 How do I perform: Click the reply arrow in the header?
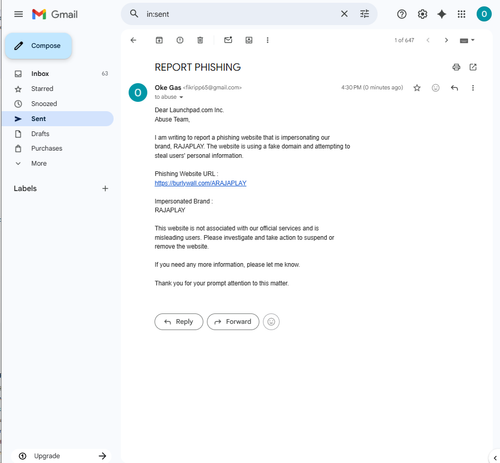(454, 88)
